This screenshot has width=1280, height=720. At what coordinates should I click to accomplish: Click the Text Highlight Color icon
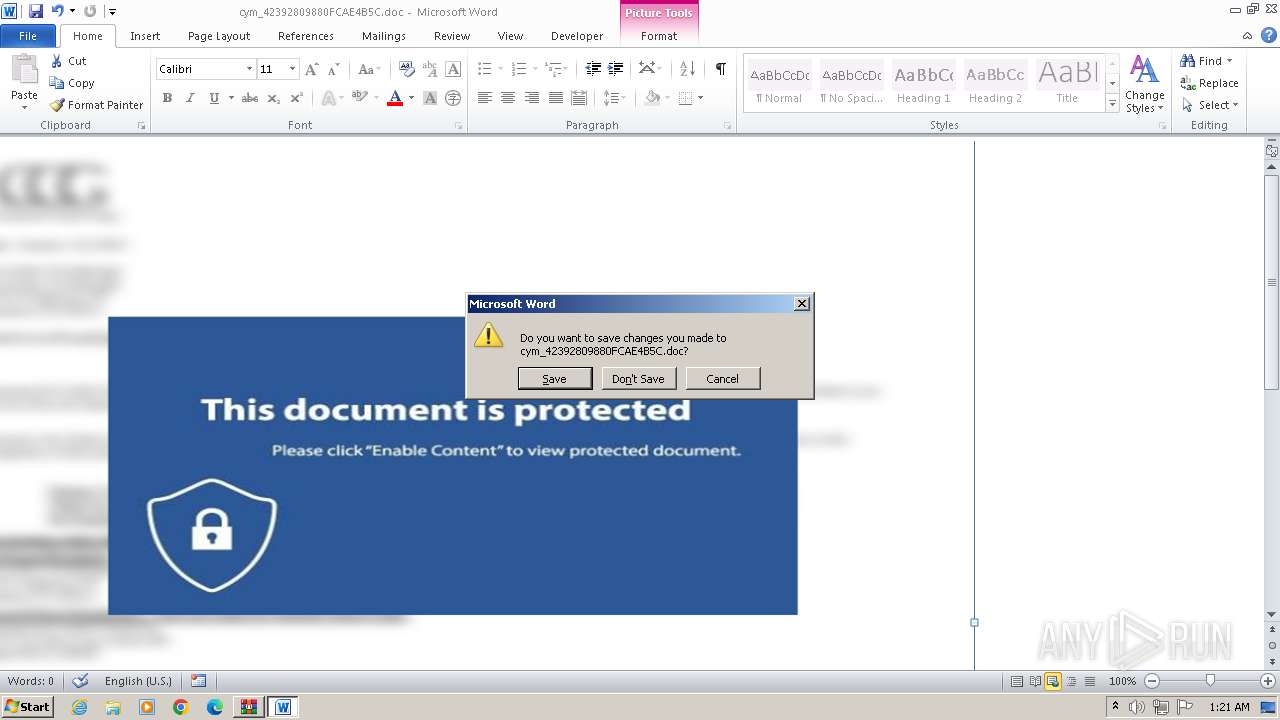360,98
